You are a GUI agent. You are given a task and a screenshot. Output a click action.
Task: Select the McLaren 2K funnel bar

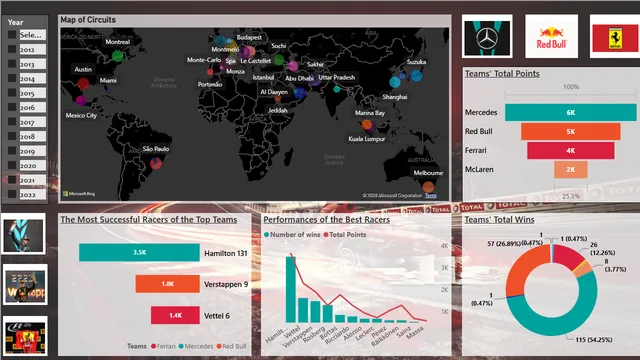pyautogui.click(x=571, y=169)
